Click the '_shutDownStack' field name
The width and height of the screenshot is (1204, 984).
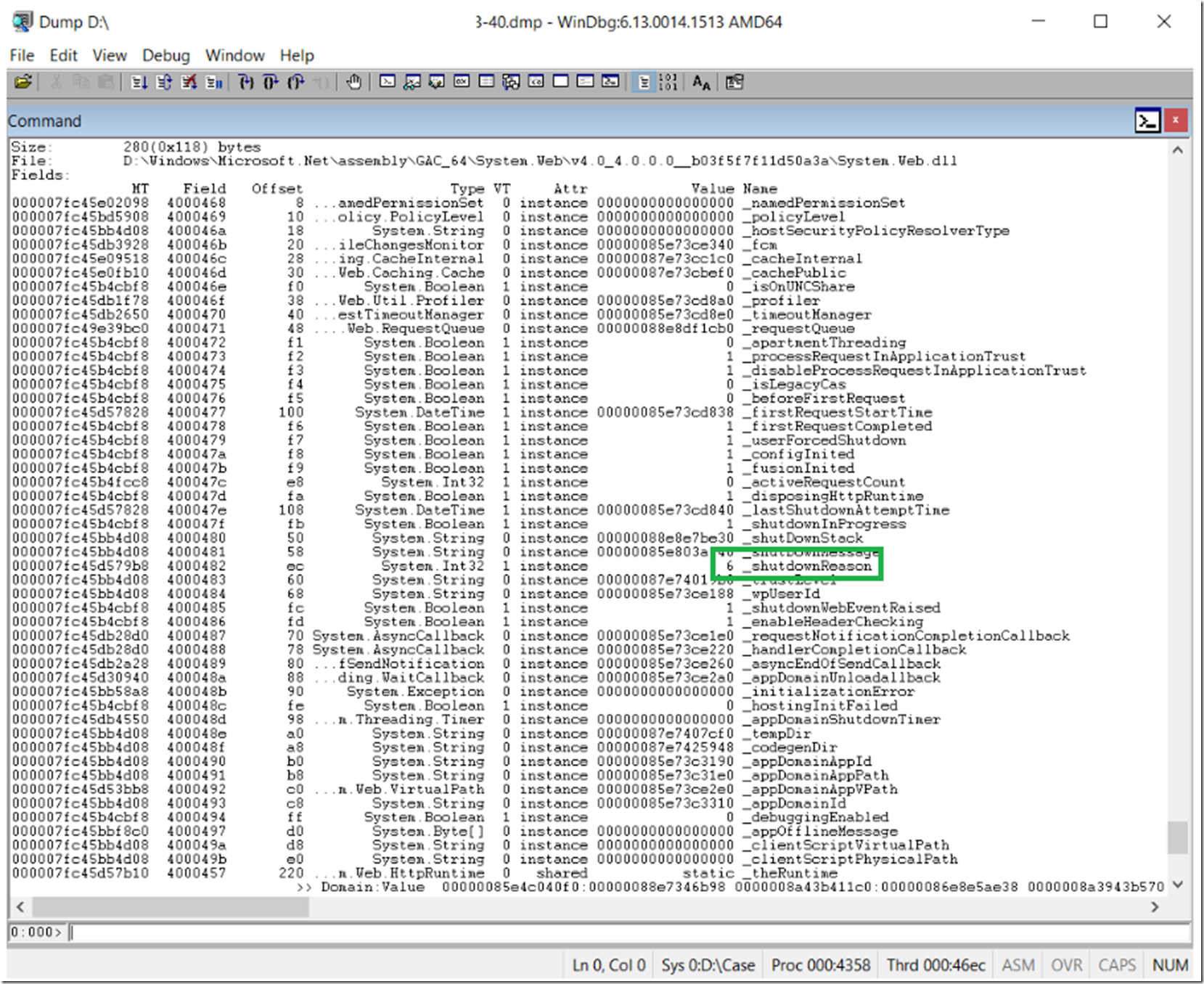pyautogui.click(x=803, y=538)
